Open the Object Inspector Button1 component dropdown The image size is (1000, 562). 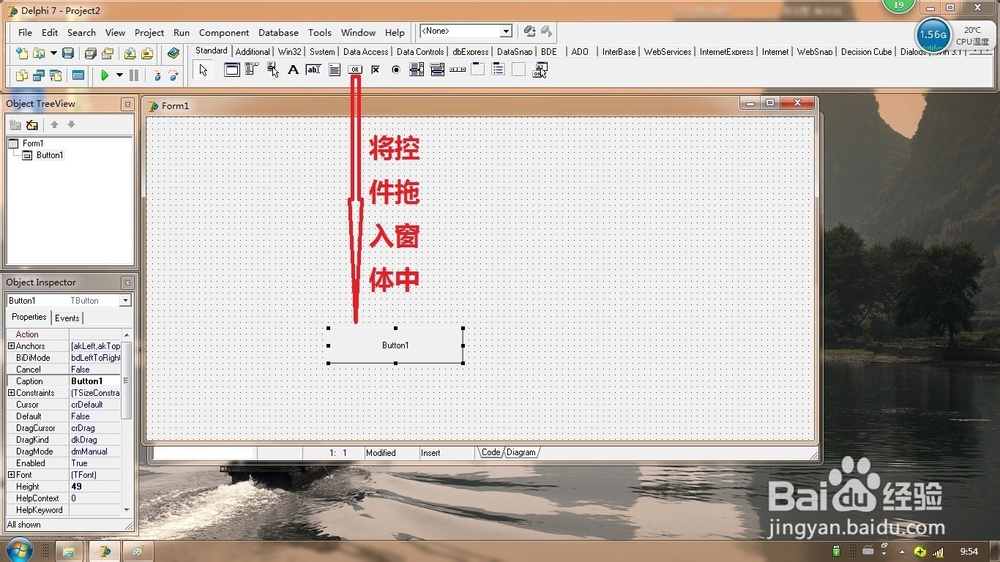(x=125, y=300)
